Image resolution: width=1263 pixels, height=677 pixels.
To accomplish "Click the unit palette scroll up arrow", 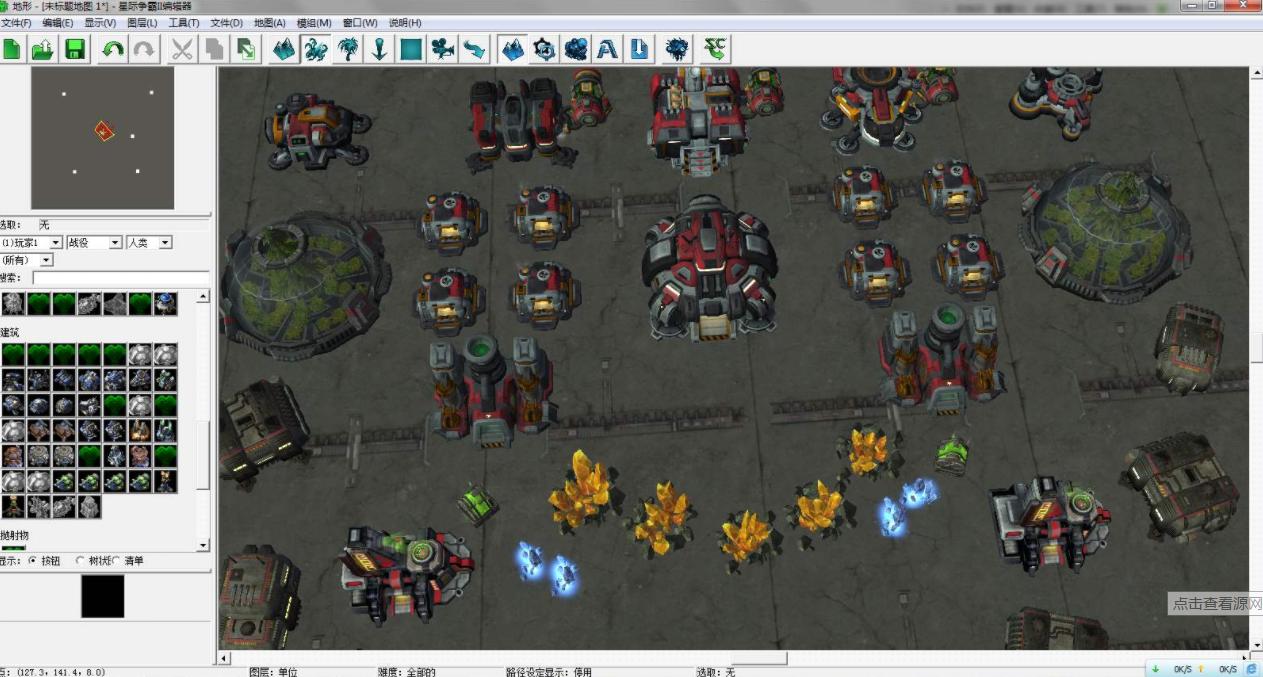I will click(x=204, y=297).
